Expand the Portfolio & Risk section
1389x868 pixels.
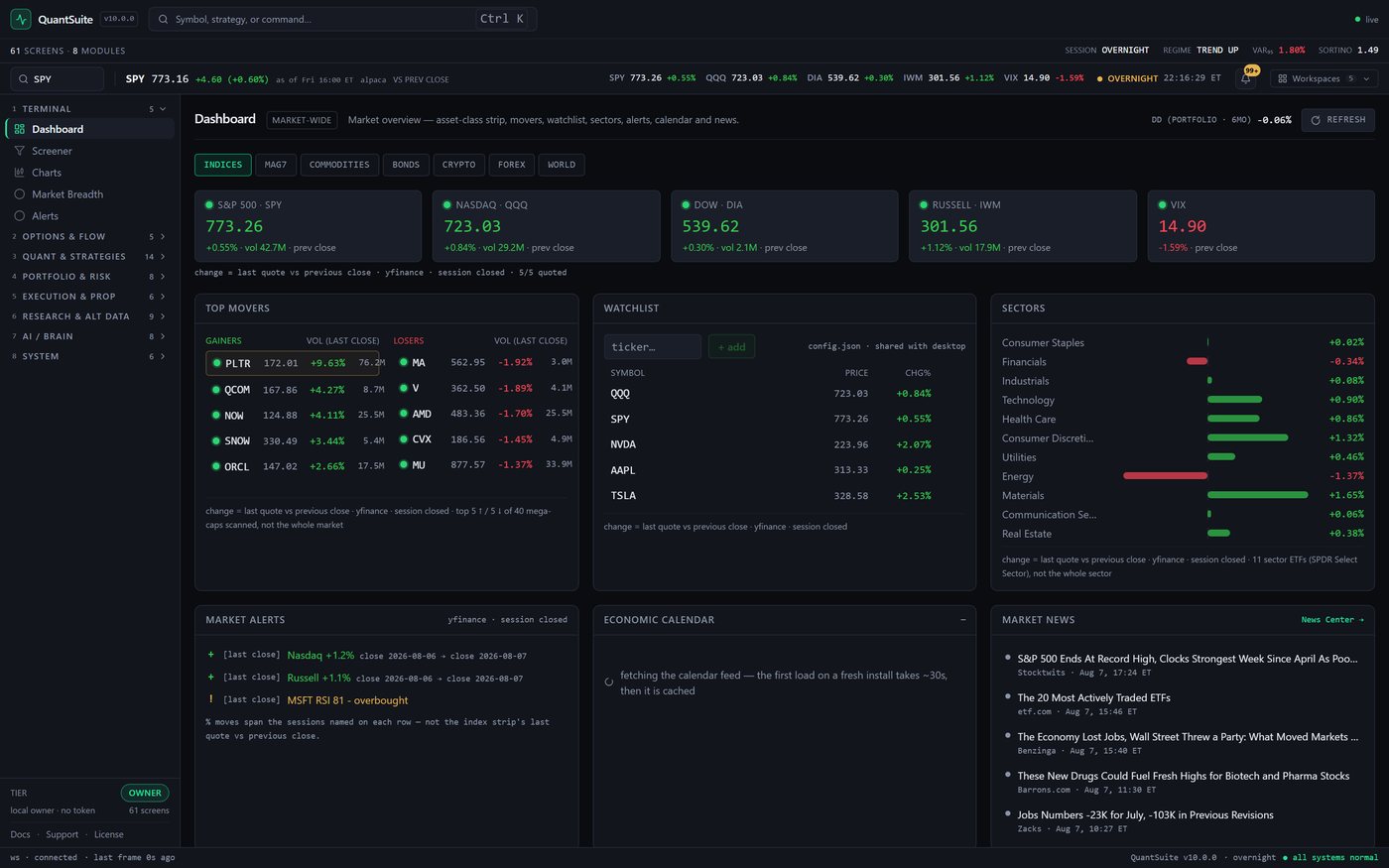(163, 277)
